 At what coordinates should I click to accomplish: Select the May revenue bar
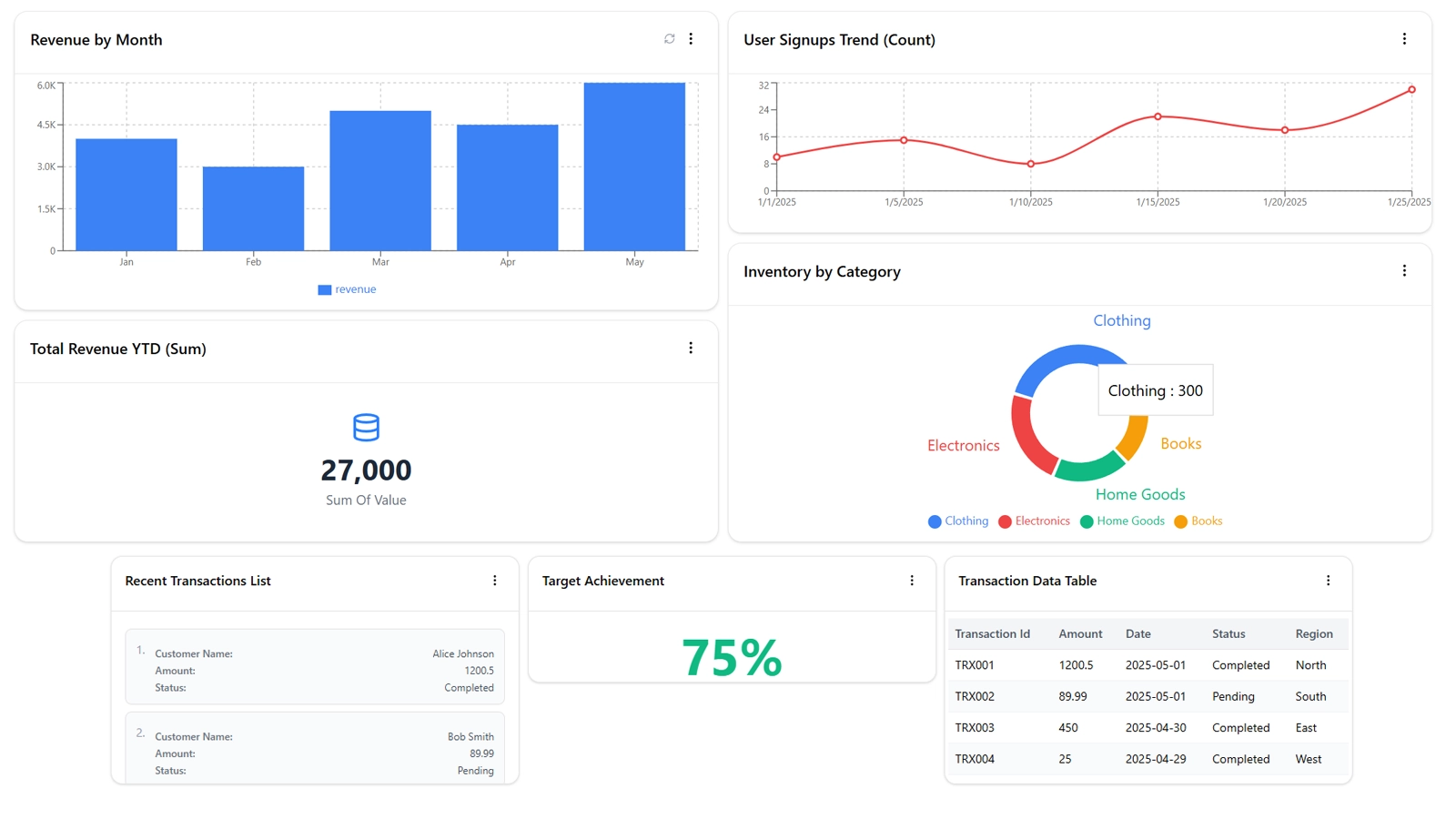click(634, 167)
